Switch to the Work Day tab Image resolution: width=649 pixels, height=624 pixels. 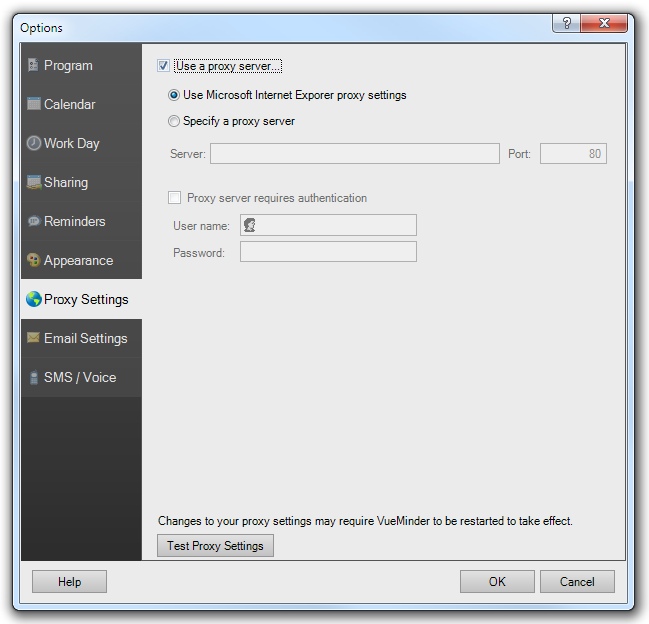[82, 143]
